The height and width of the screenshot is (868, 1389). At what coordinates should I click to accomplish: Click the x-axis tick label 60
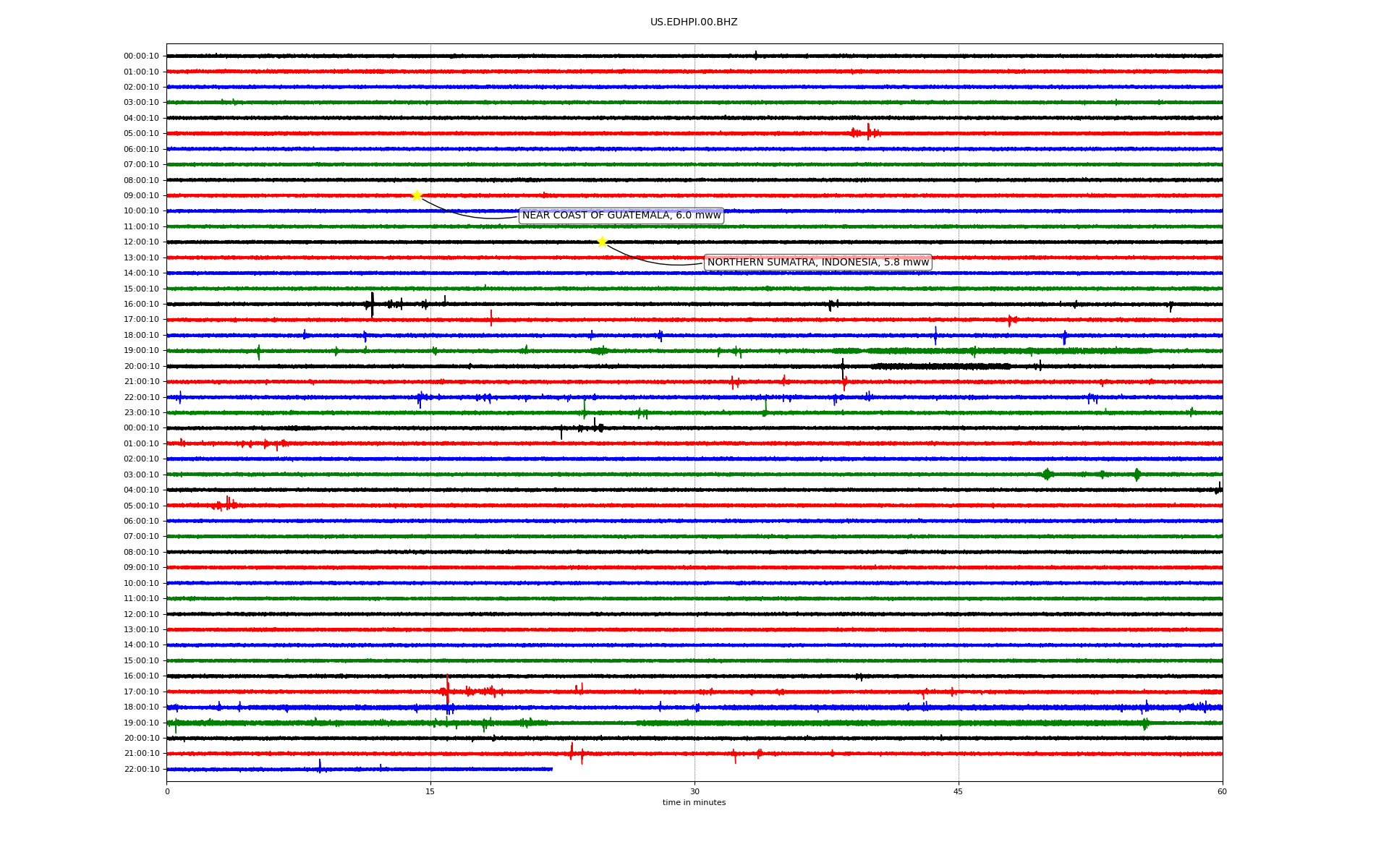1222,791
